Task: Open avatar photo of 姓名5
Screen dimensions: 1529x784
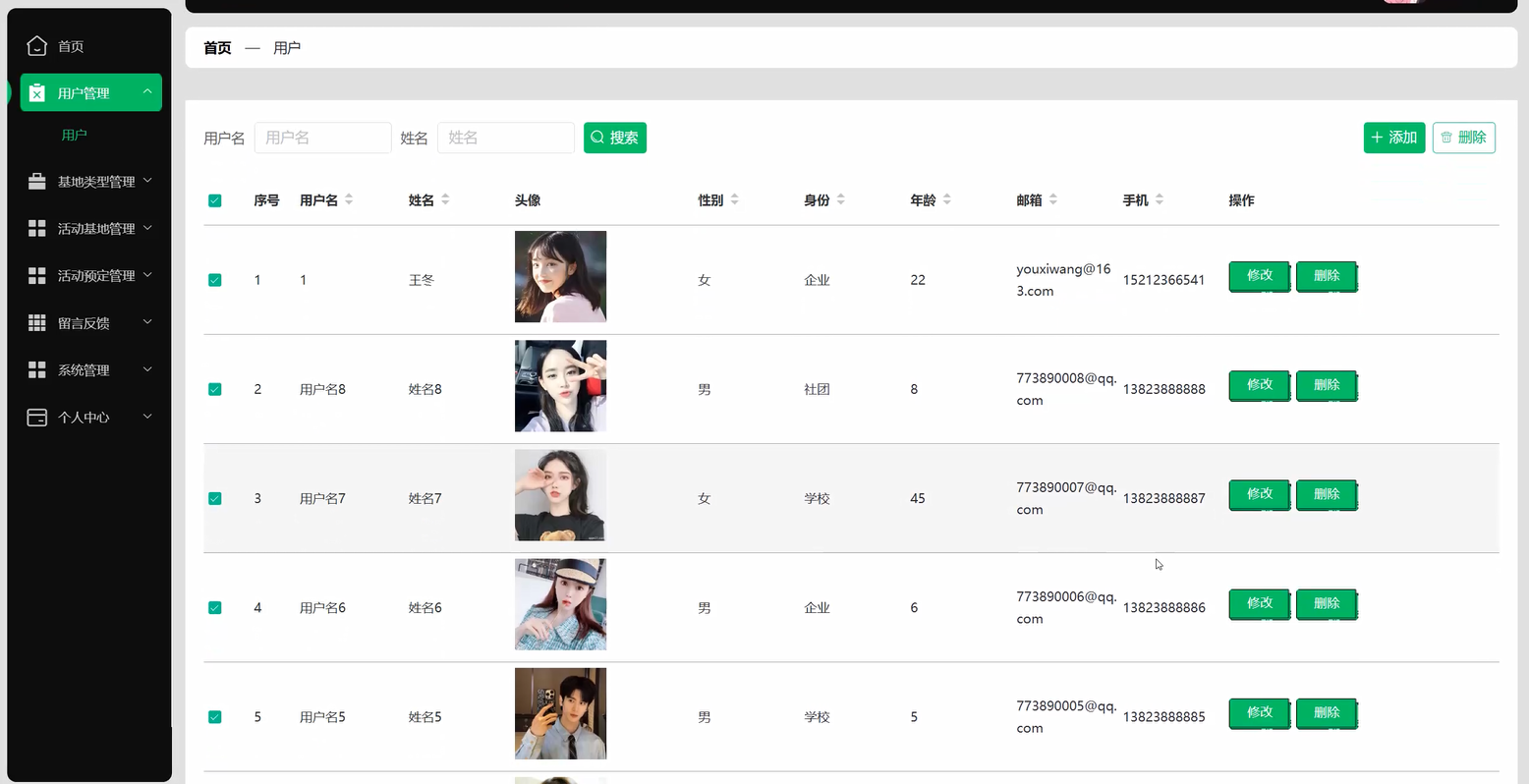Action: coord(560,712)
